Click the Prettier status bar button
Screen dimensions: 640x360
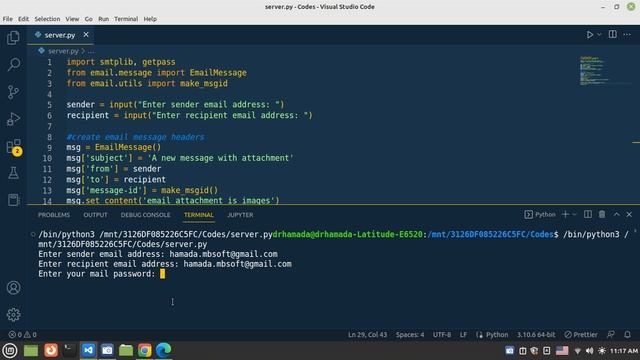581,334
